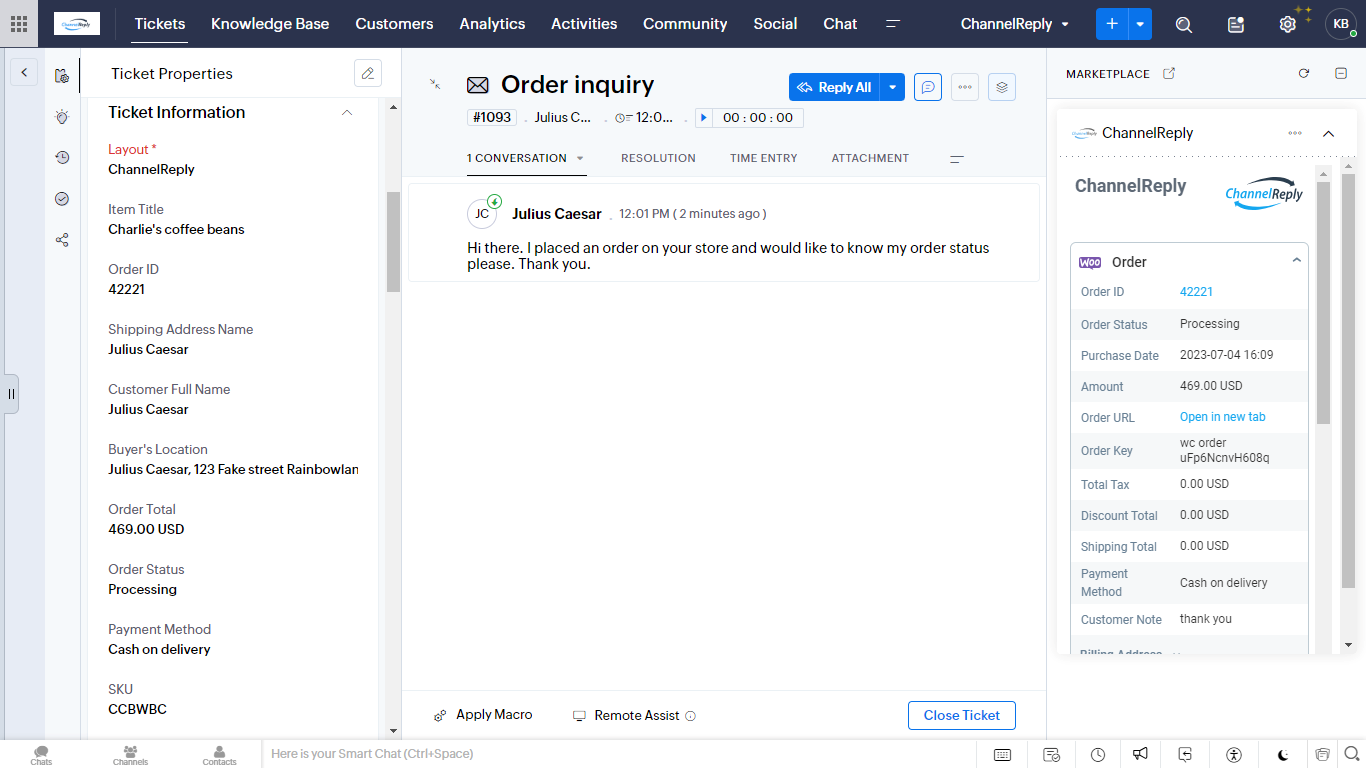
Task: Open the apps grid launcher icon
Action: (19, 24)
